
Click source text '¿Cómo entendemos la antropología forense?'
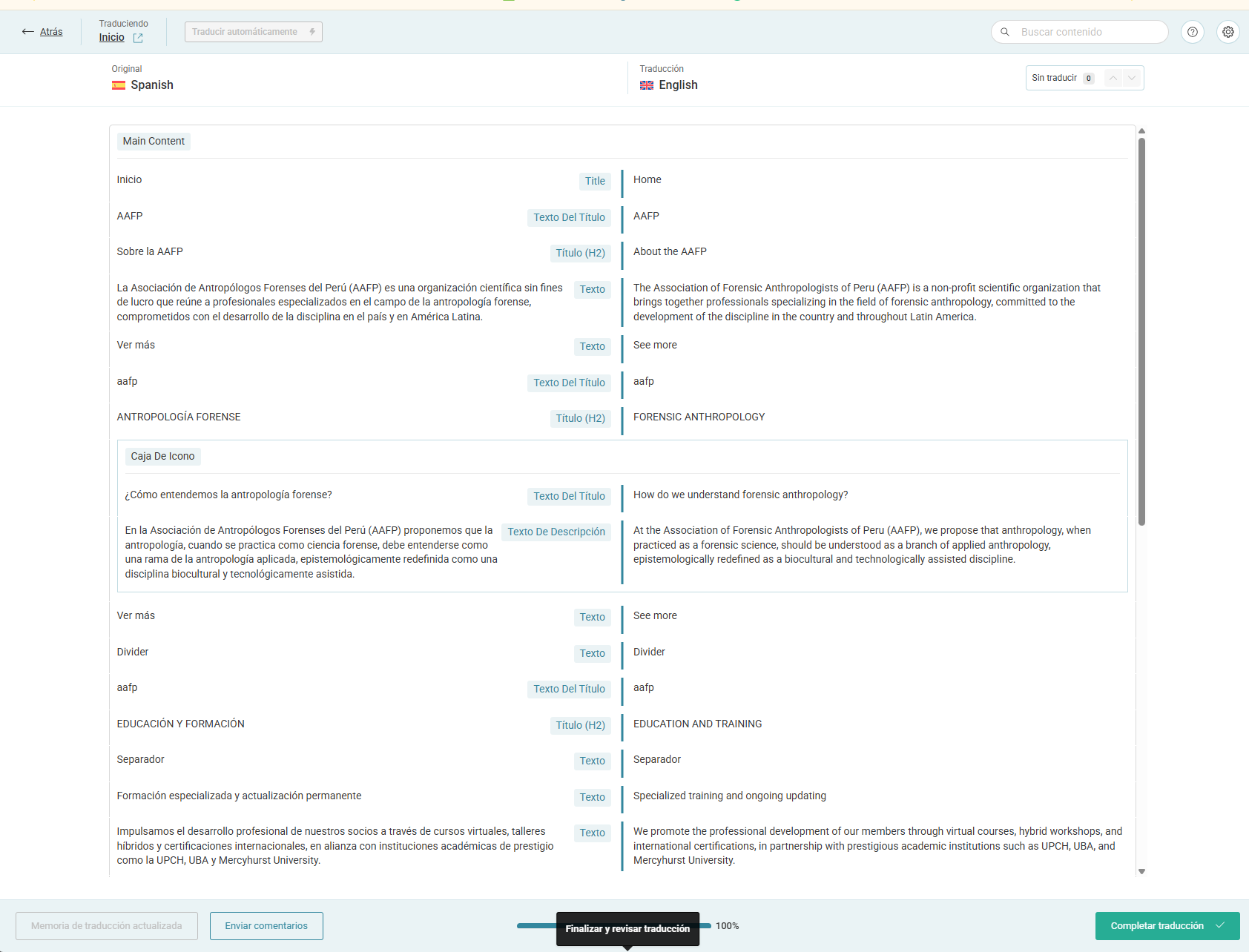point(228,495)
